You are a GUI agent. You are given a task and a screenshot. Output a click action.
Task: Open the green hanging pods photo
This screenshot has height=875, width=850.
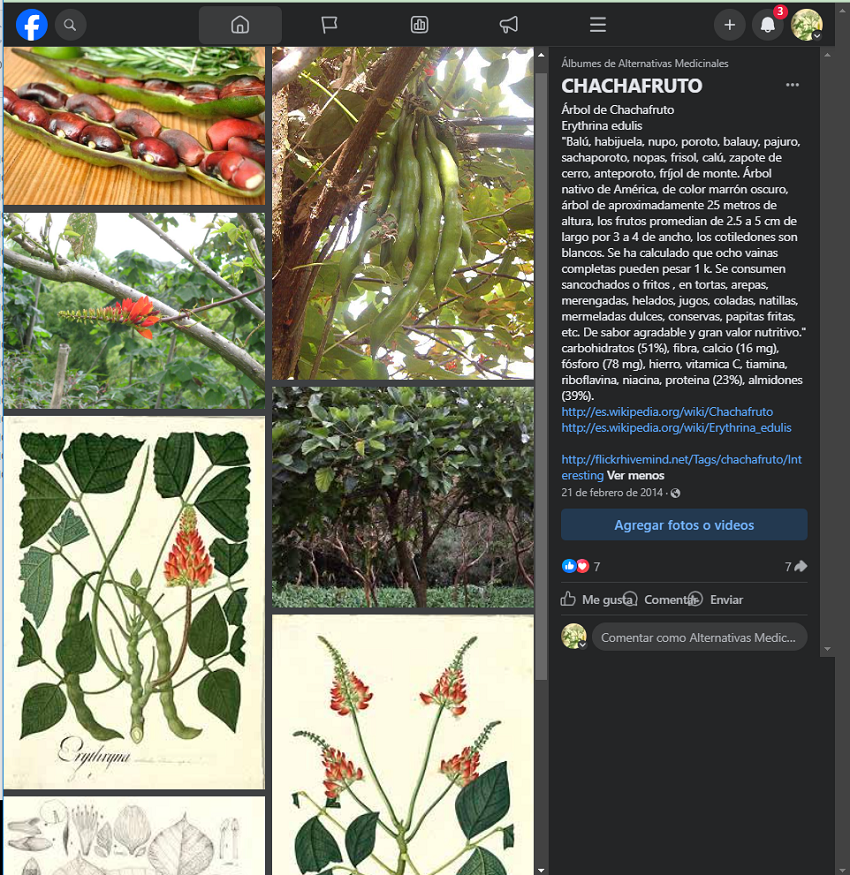coord(403,213)
